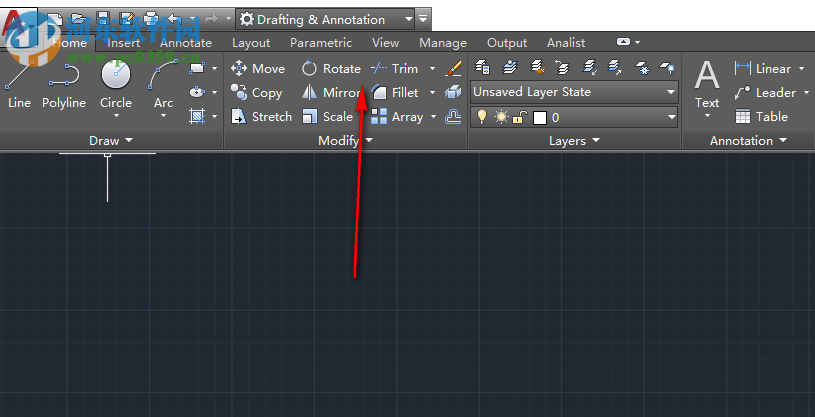Insert a Linear dimension
The image size is (815, 417).
pyautogui.click(x=763, y=69)
